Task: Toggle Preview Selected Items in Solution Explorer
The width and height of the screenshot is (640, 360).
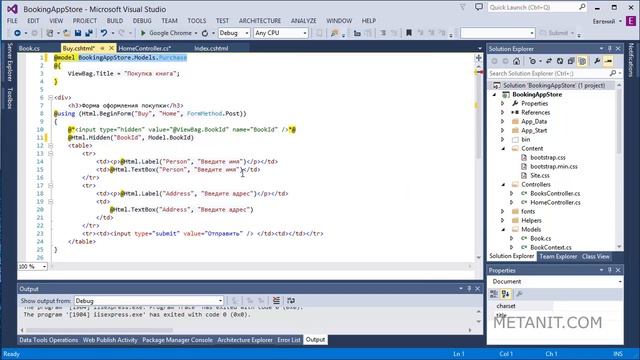Action: tap(608, 61)
